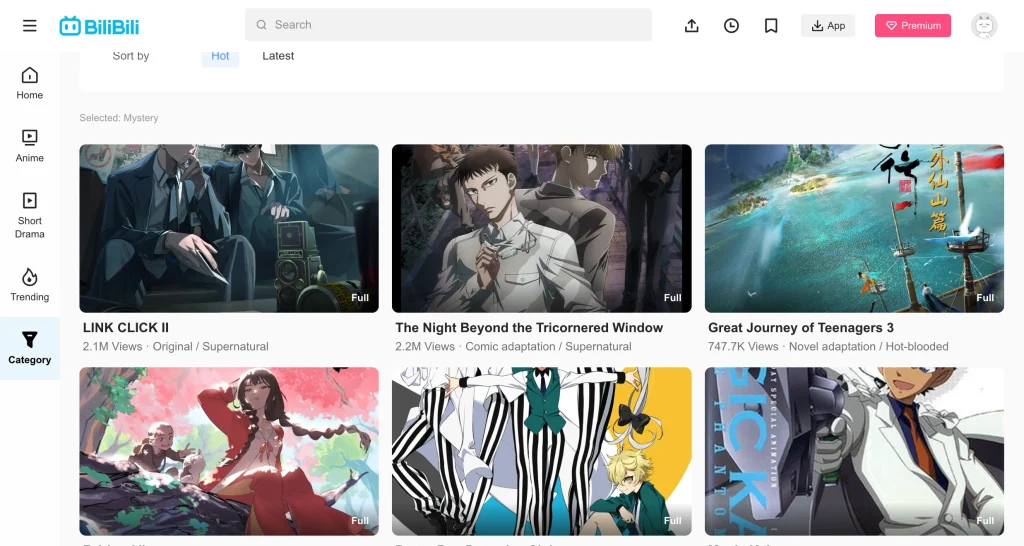Click the search magnifier icon

(261, 25)
